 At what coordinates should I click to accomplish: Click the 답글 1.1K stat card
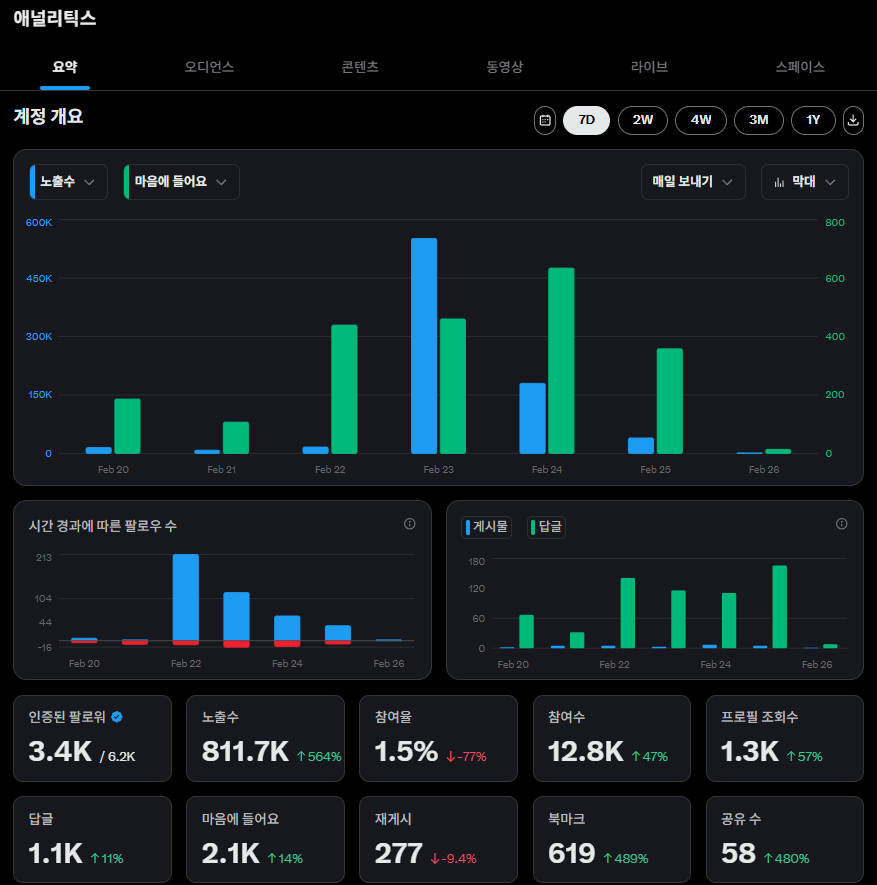[x=93, y=839]
